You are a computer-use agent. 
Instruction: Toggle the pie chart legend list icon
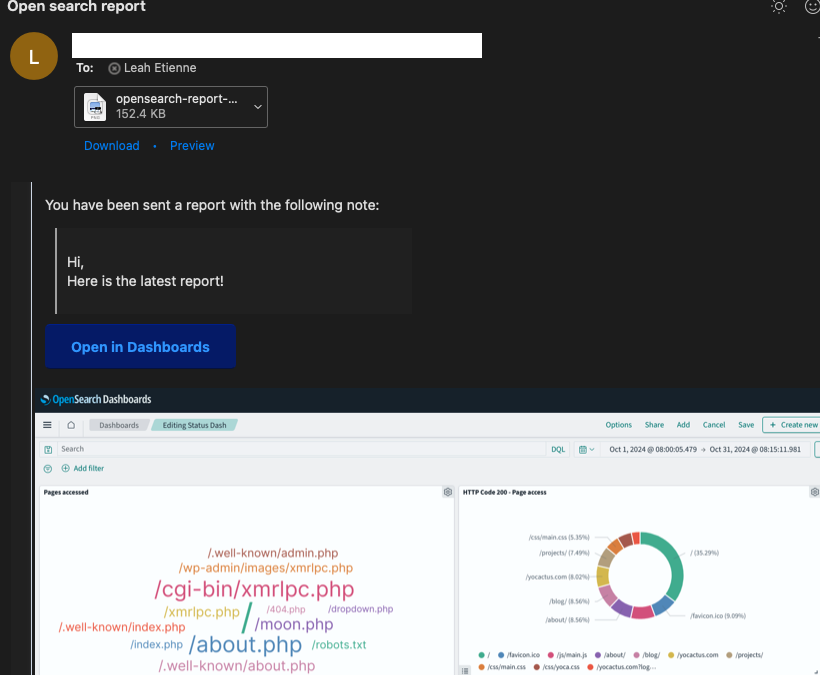coord(465,670)
